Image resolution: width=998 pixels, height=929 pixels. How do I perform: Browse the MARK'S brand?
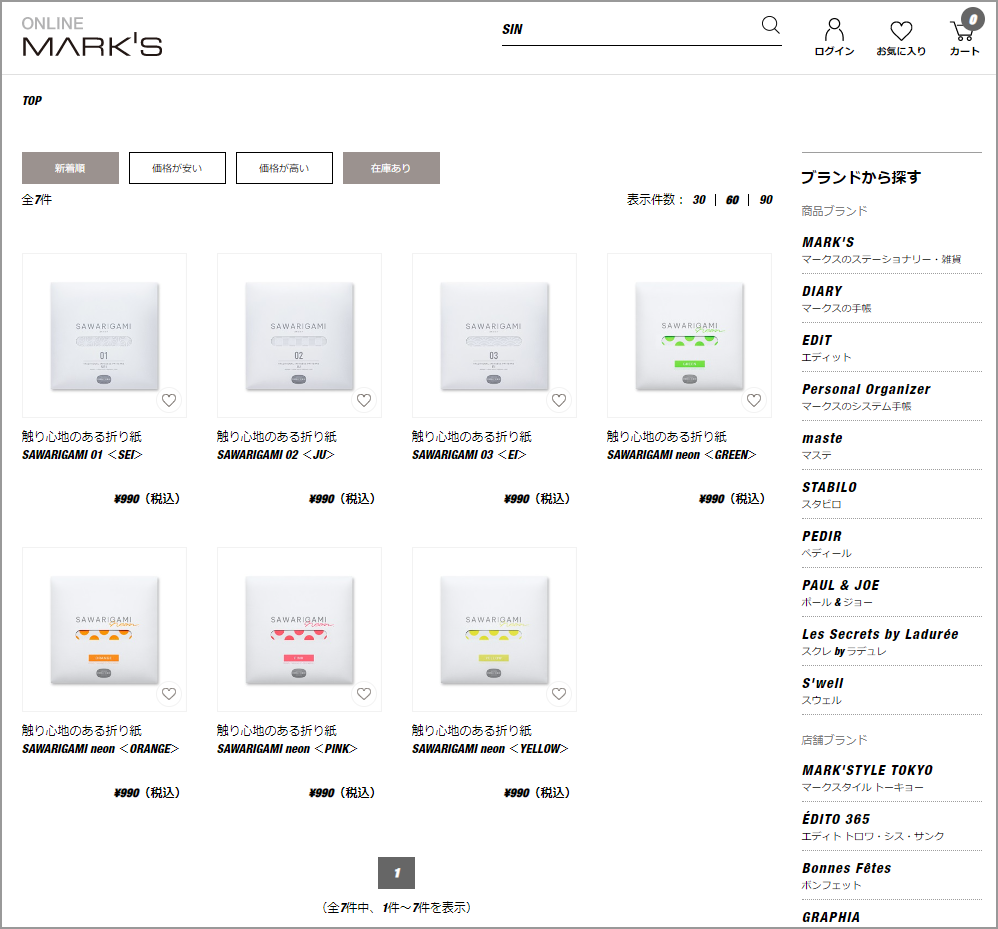[x=891, y=249]
